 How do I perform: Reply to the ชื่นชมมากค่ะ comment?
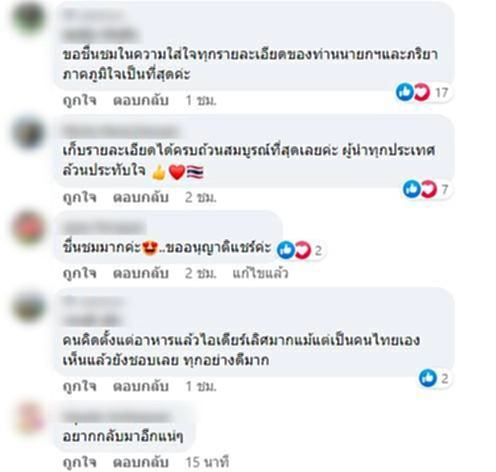click(x=141, y=273)
